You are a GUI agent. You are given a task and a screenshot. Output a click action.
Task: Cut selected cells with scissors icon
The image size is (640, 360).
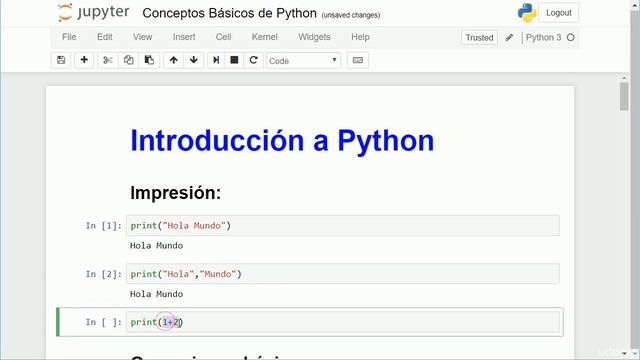click(108, 60)
